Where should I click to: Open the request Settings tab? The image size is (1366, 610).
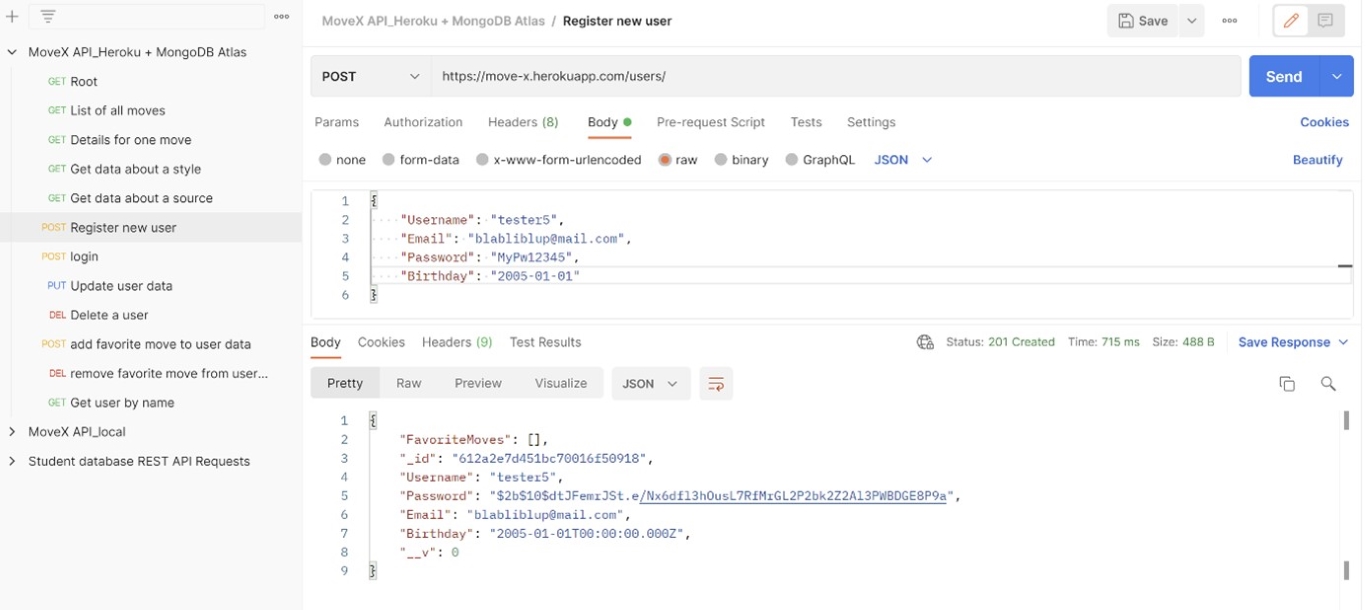(x=871, y=122)
